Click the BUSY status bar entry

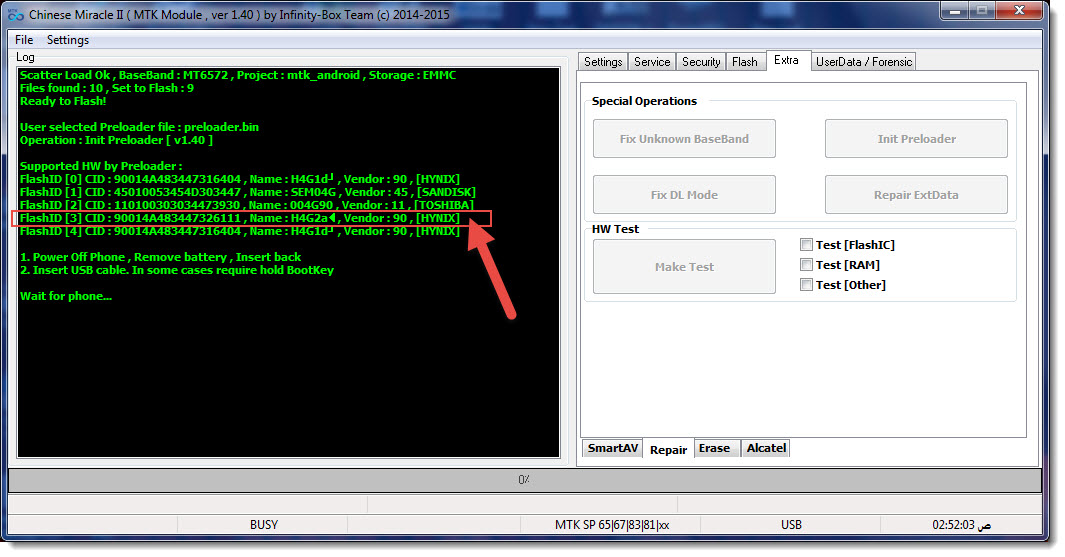pos(264,524)
